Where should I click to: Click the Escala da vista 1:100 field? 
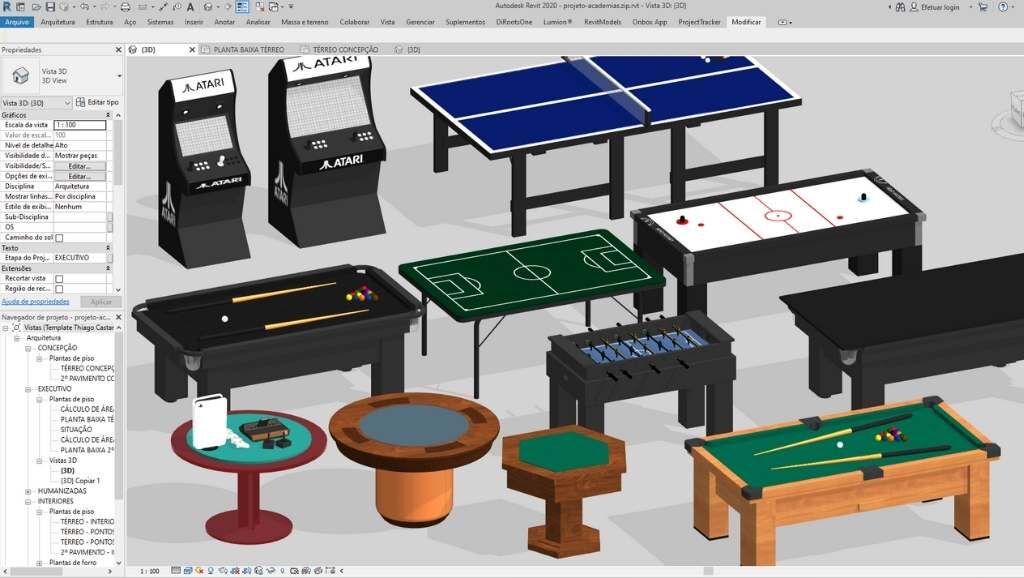tap(79, 124)
